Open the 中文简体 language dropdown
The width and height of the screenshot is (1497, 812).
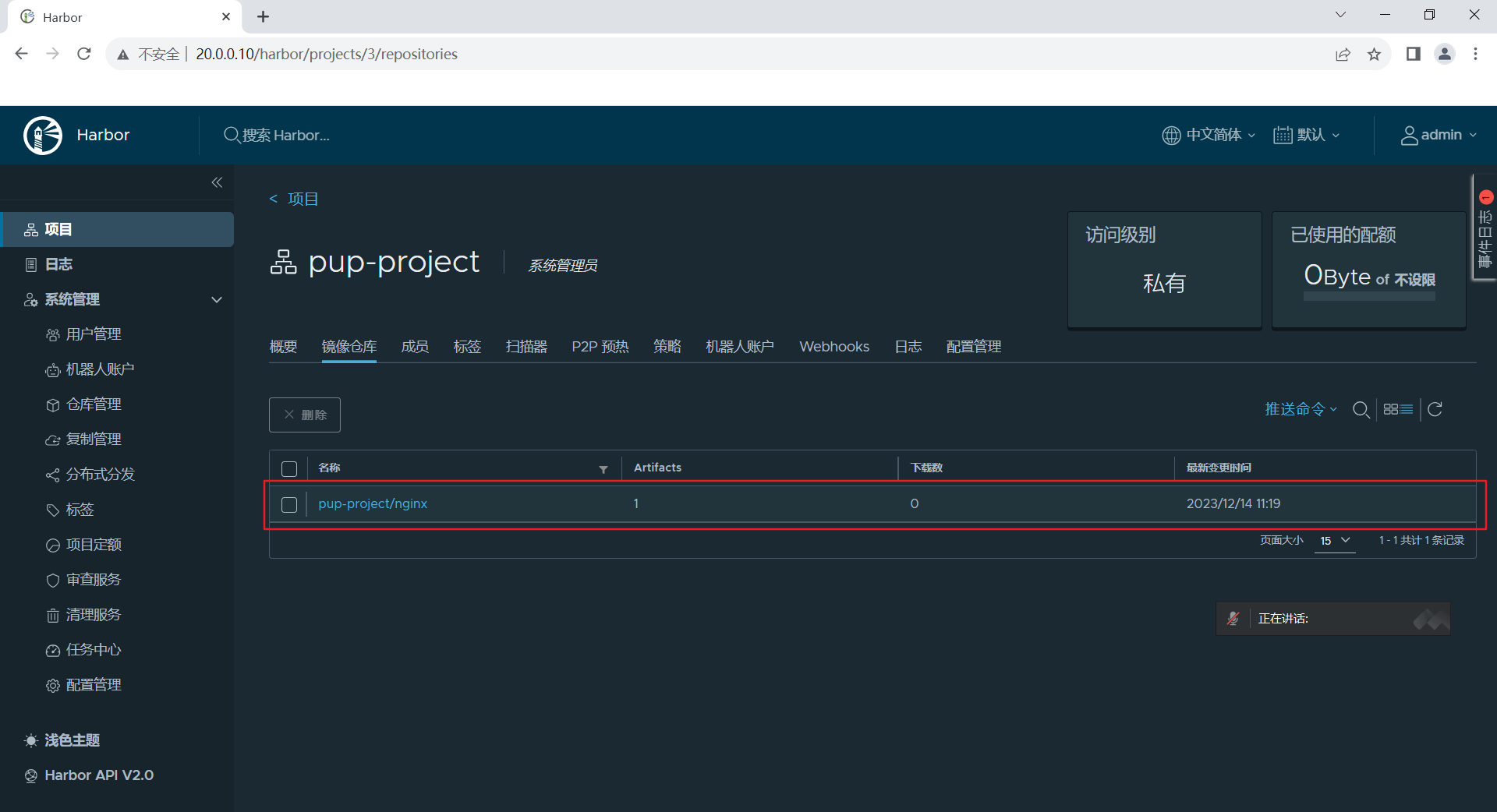(x=1209, y=135)
